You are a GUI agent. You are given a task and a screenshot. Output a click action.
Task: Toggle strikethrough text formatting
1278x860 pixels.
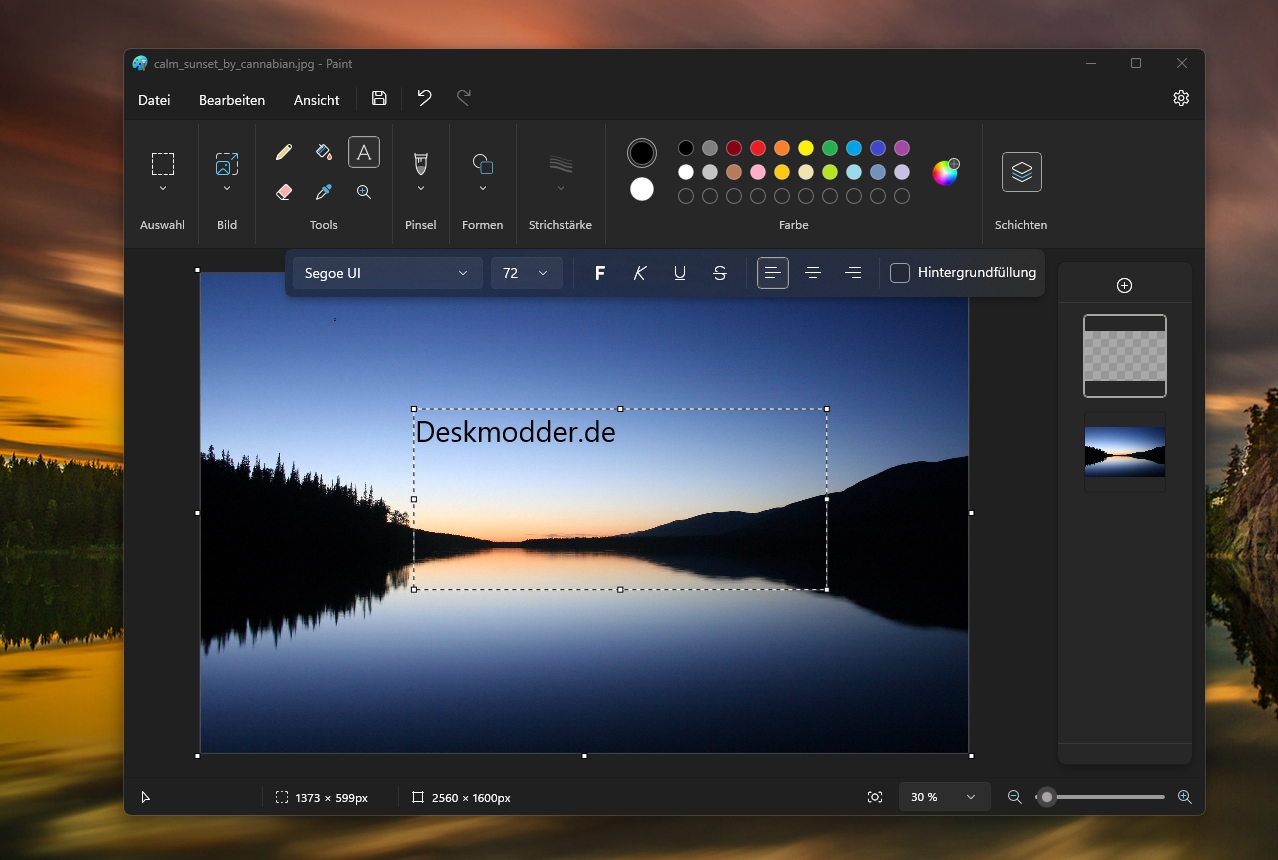(x=720, y=273)
